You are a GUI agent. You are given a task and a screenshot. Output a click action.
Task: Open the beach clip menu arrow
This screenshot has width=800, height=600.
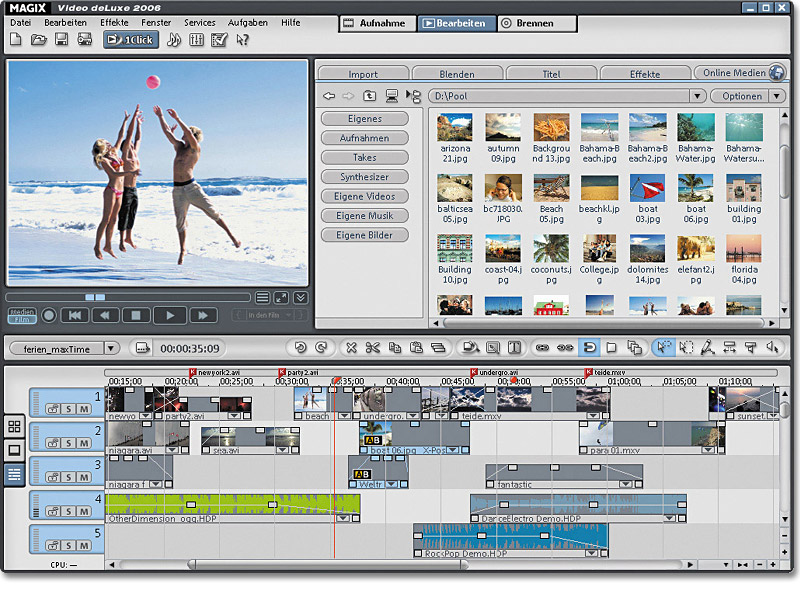pos(344,416)
